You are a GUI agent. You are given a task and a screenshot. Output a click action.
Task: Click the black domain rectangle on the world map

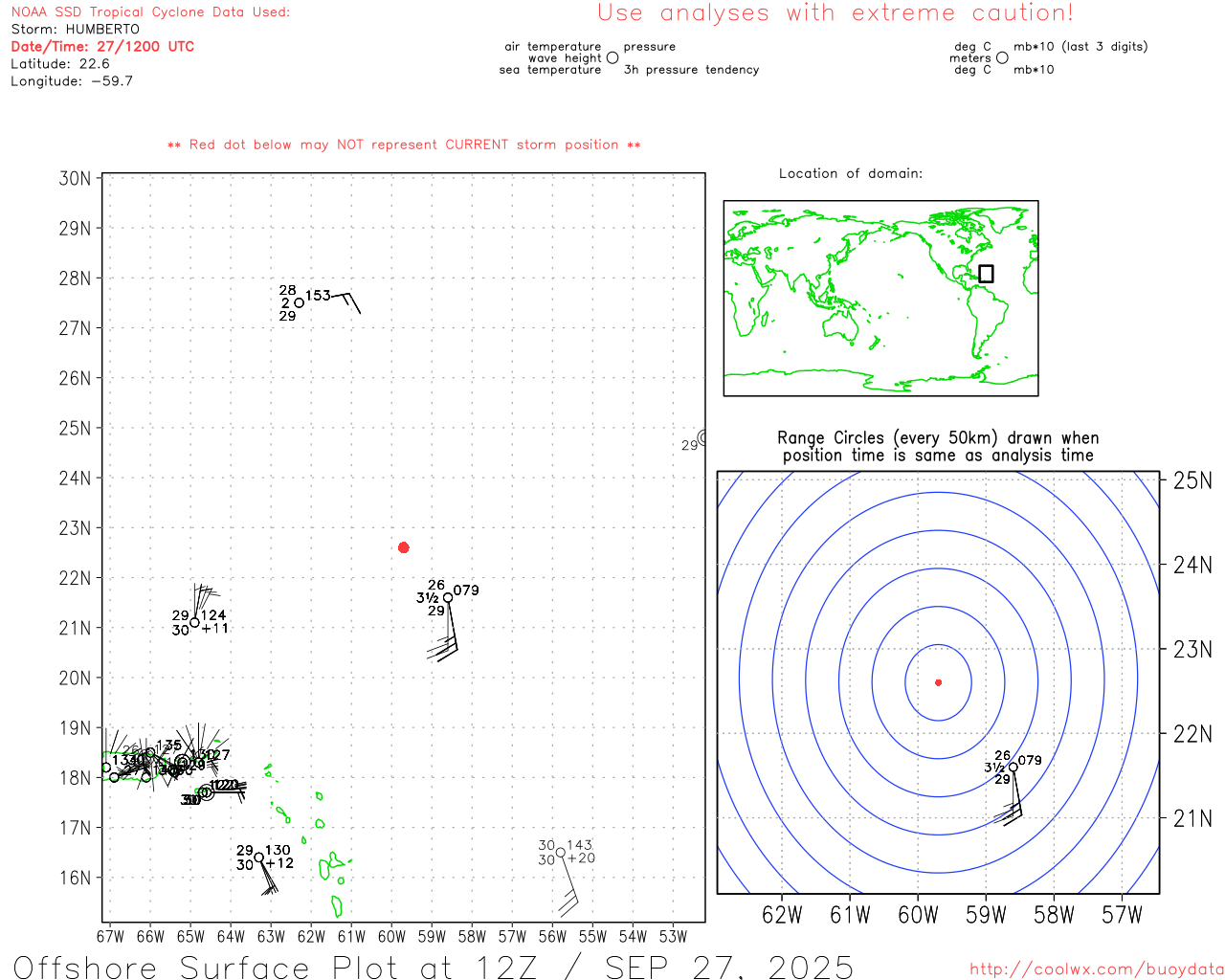click(986, 274)
